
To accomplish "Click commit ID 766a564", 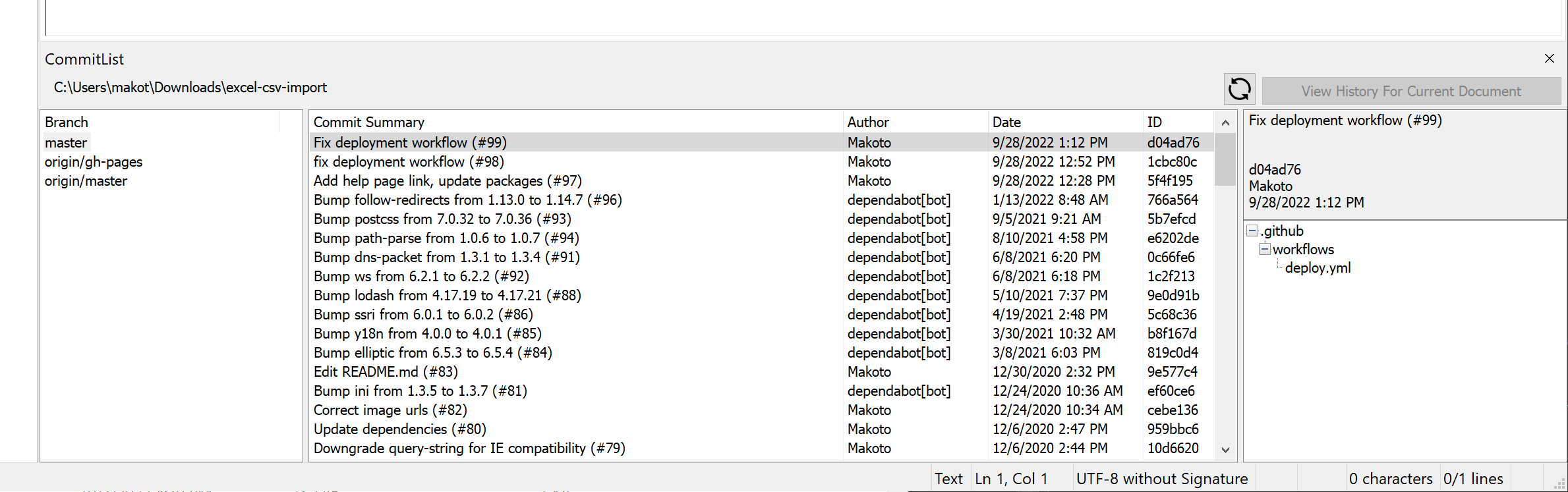I will [x=1173, y=200].
